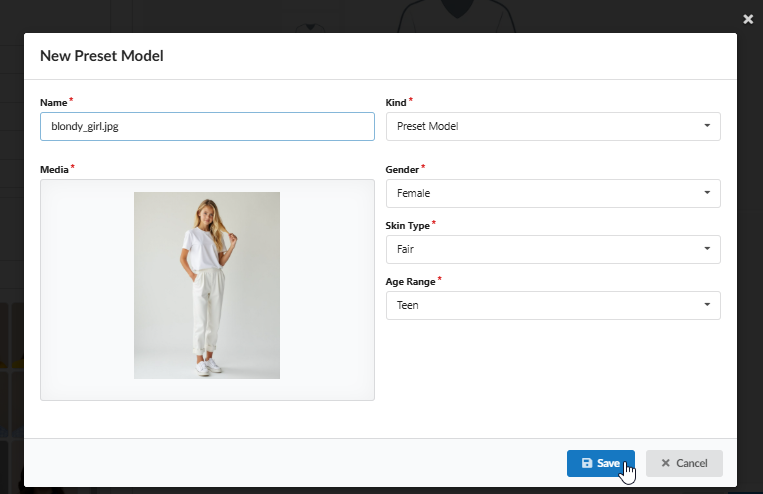Click the Kind label
The image size is (763, 494).
(x=396, y=103)
